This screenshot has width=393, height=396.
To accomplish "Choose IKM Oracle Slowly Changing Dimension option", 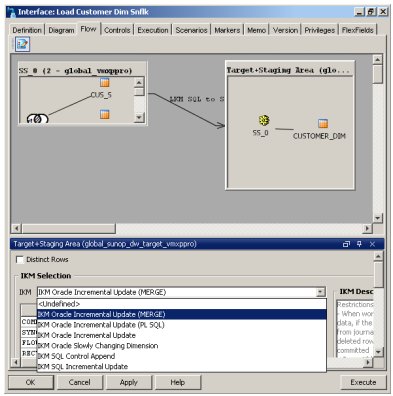I will click(98, 346).
